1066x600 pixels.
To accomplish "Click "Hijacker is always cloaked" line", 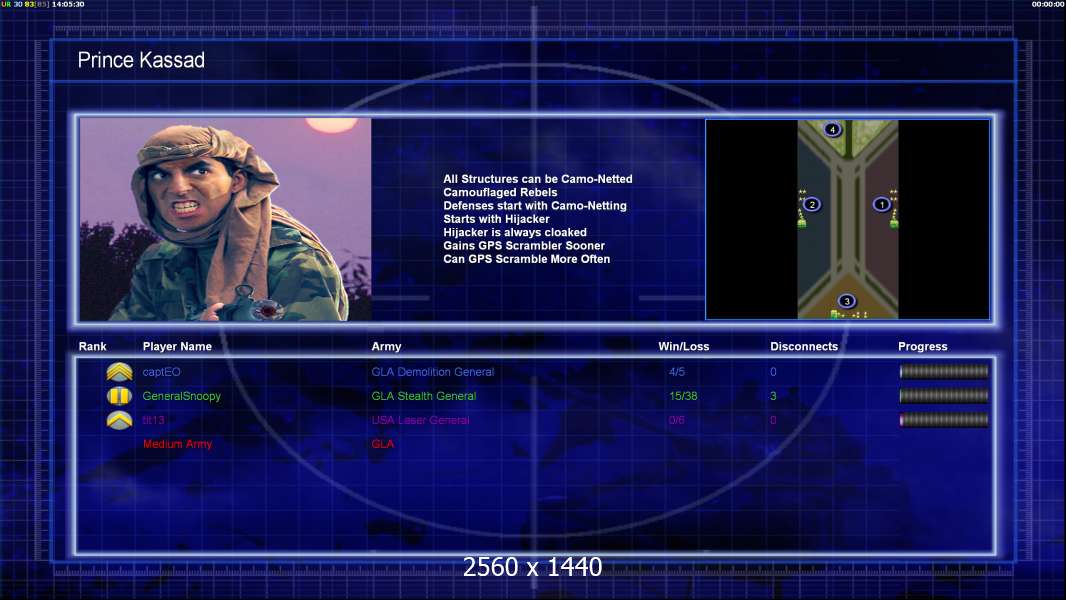I will 515,232.
